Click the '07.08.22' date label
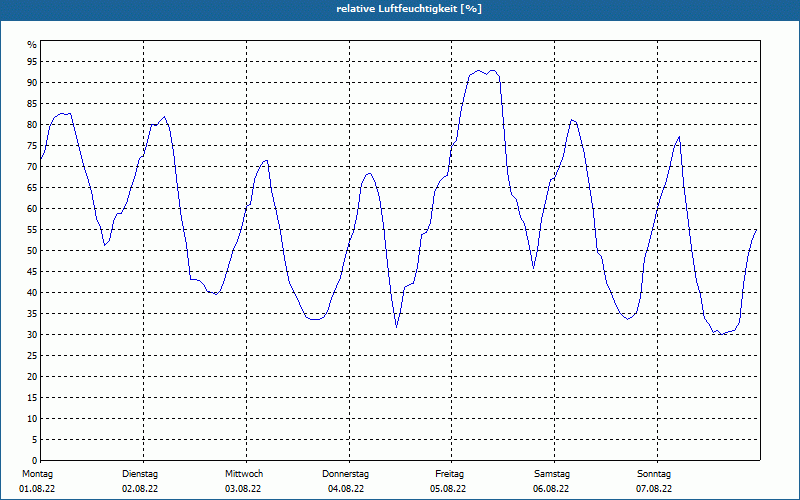This screenshot has width=800, height=500. pyautogui.click(x=654, y=489)
